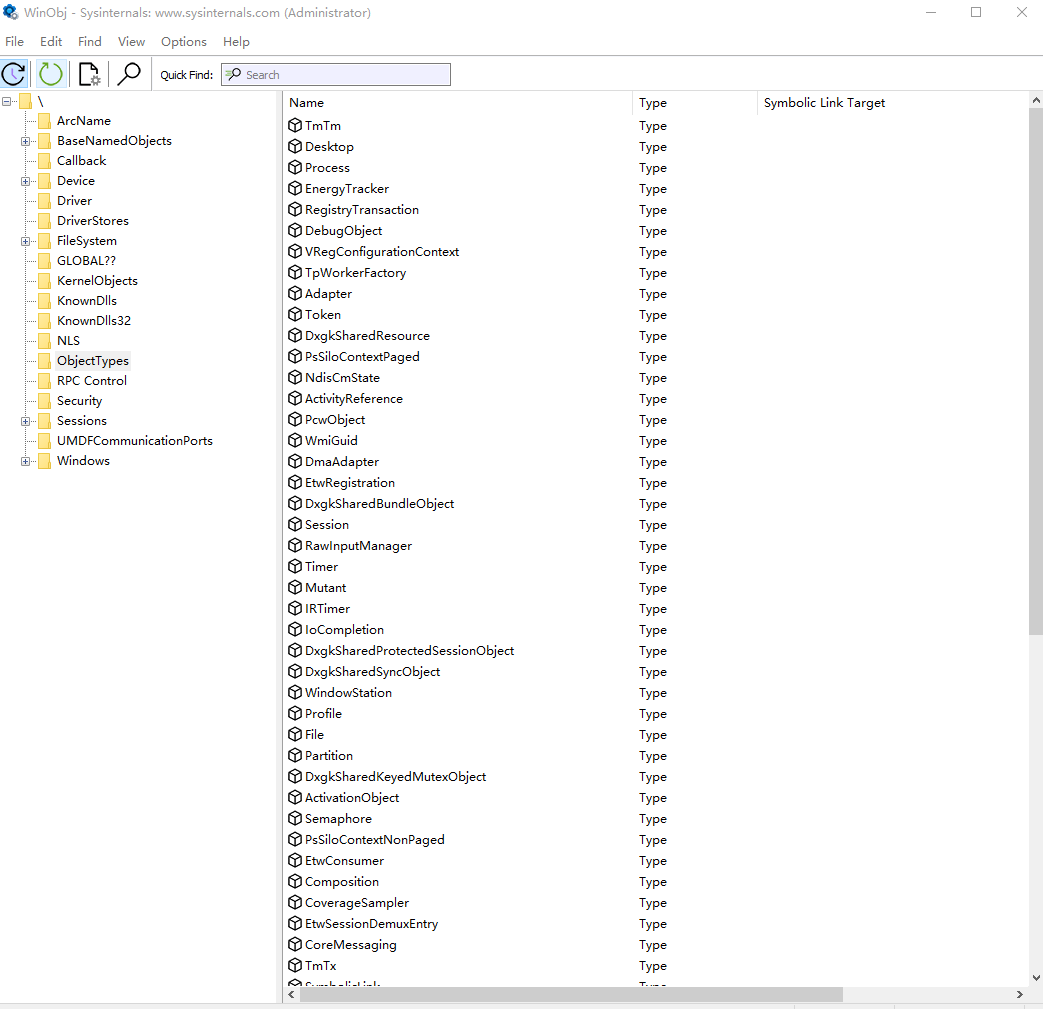The image size is (1043, 1009).
Task: Select the GLOBAL?? tree item
Action: coord(86,261)
